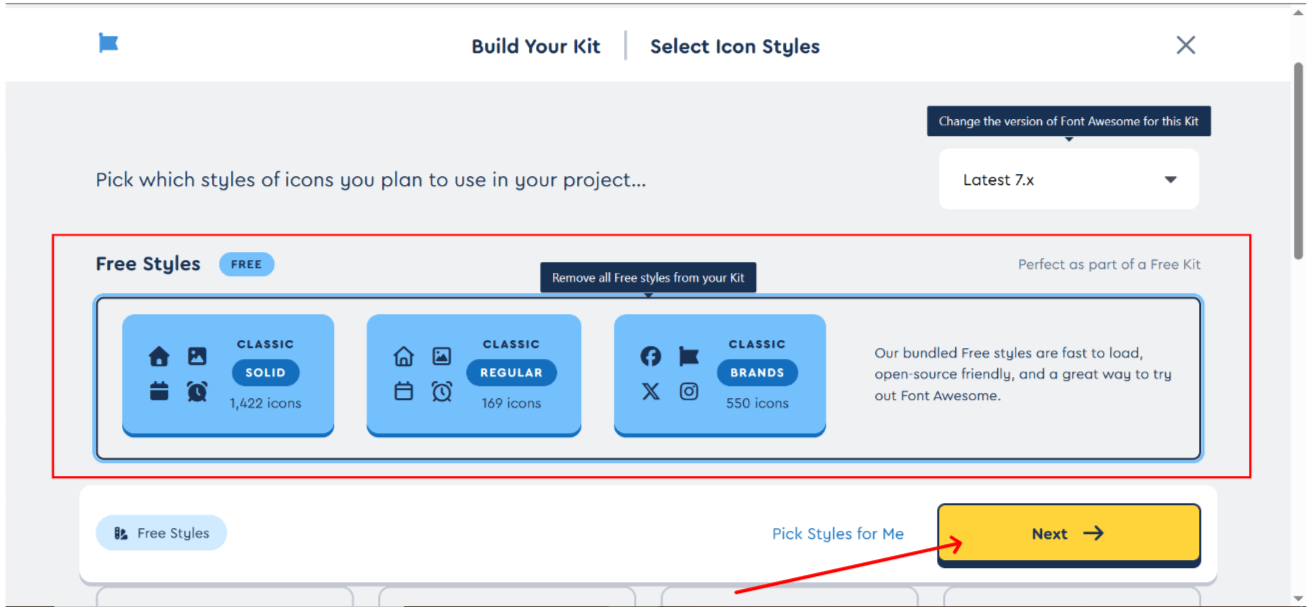The height and width of the screenshot is (607, 1315).
Task: Click the Font Awesome flag logo
Action: 108,43
